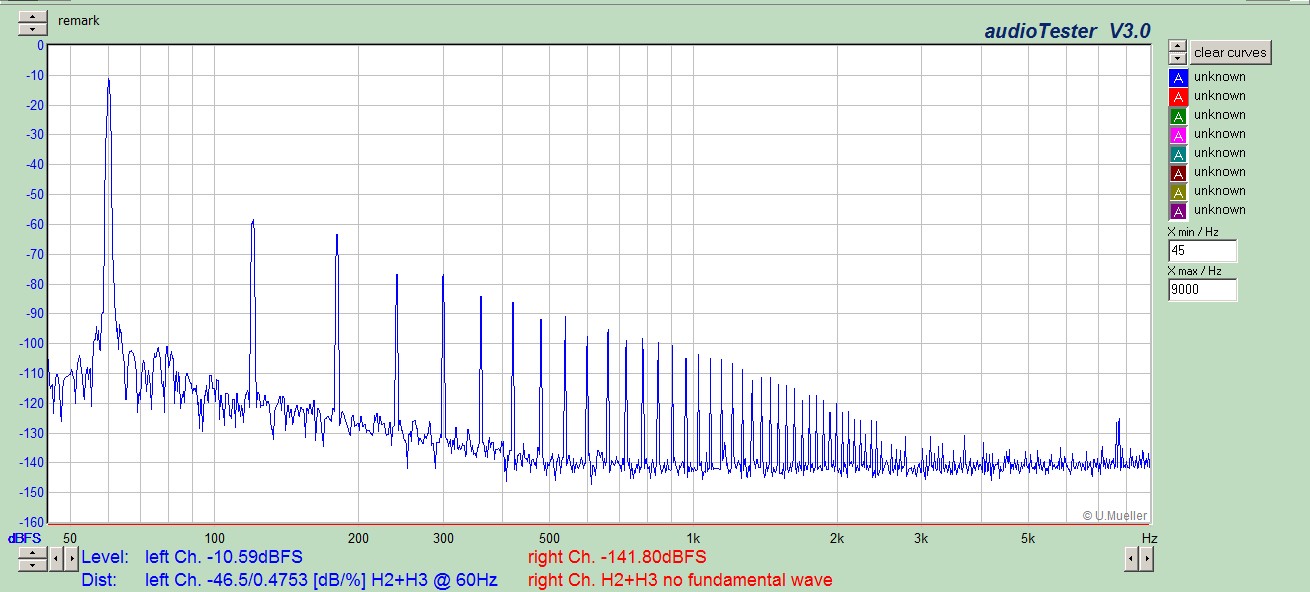Click the down arrow under the dBFS label

coord(32,565)
